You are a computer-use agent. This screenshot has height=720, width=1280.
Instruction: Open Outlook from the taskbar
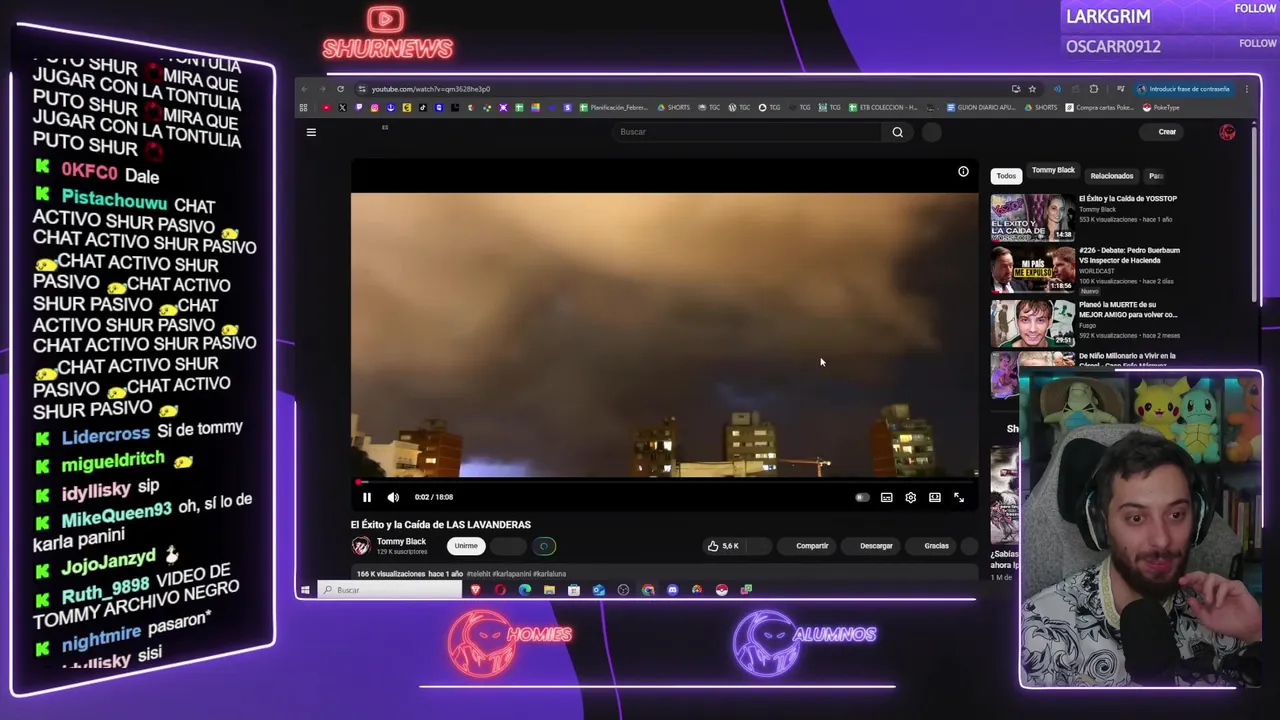pos(598,590)
